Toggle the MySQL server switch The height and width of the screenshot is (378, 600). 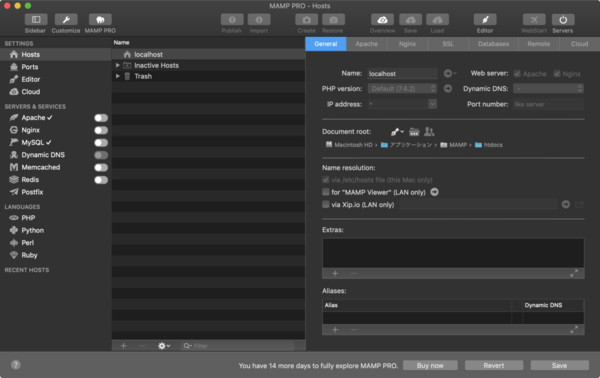pyautogui.click(x=101, y=143)
